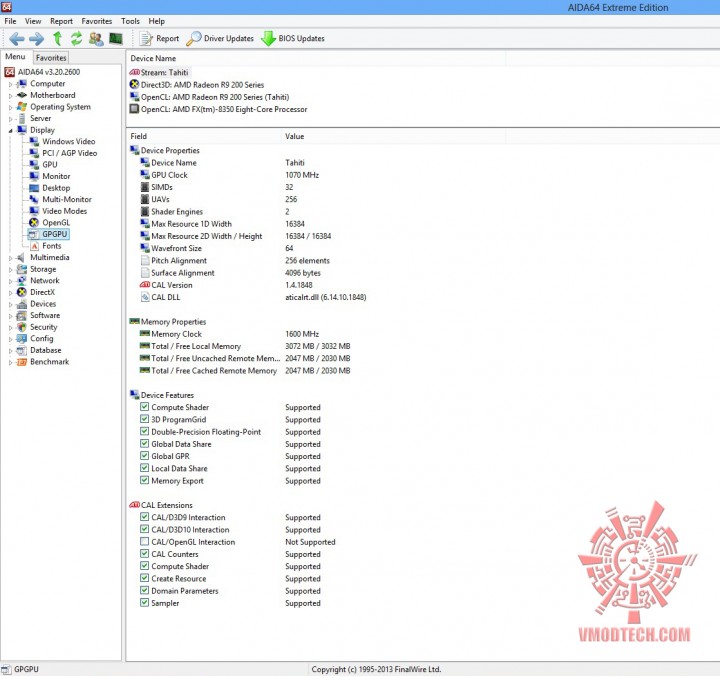
Task: Click the Device Name column header
Action: pos(316,58)
